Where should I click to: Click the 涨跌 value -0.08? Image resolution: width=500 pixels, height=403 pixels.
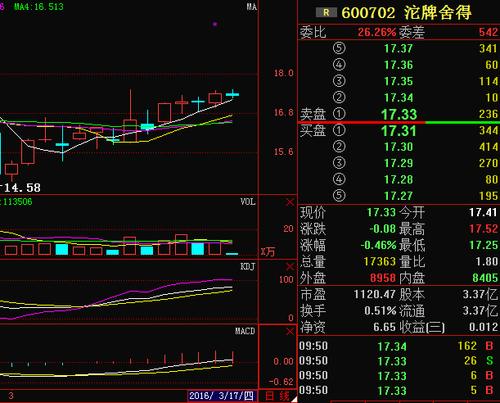(382, 229)
